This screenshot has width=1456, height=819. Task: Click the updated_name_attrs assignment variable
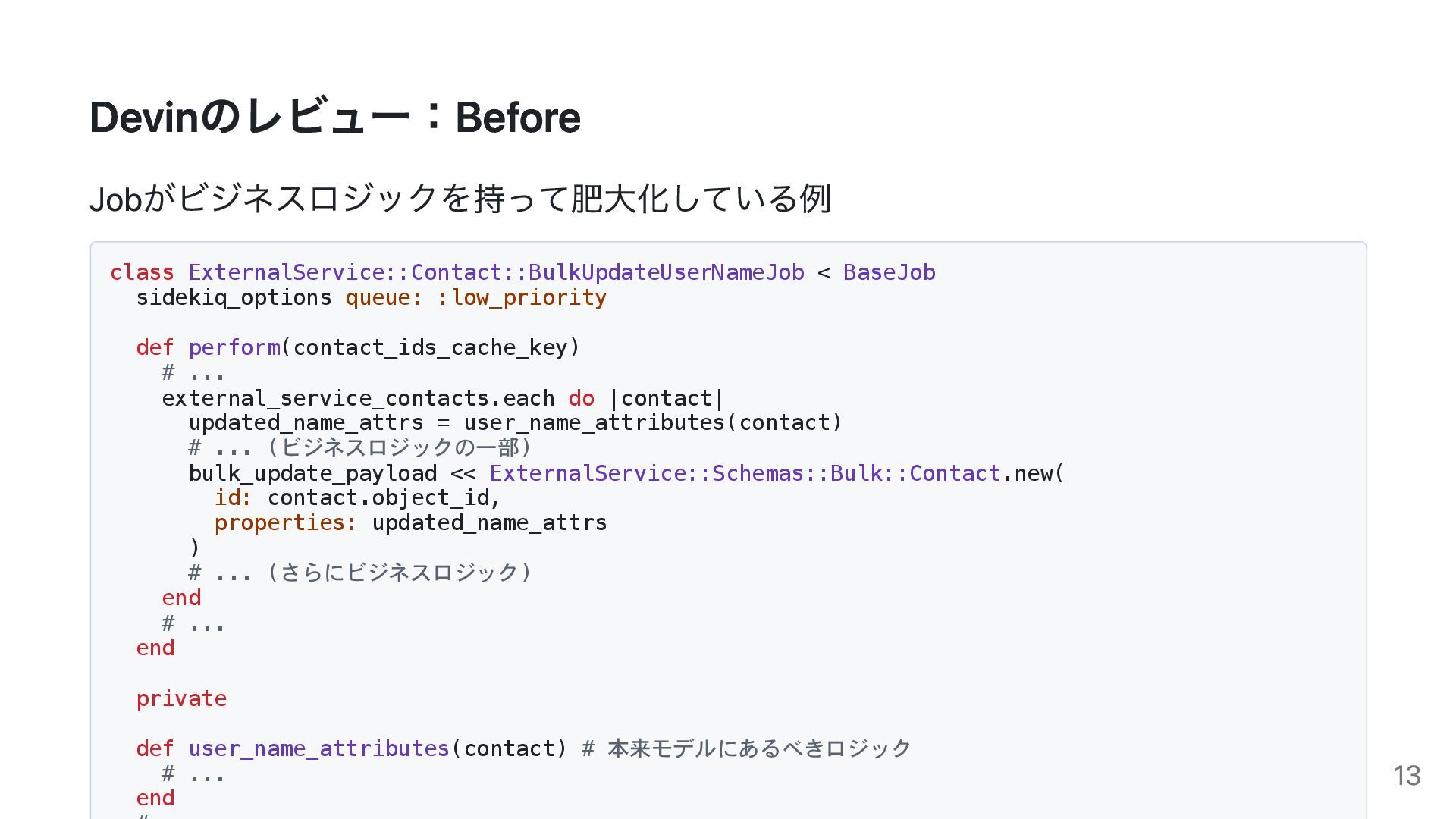pos(306,422)
